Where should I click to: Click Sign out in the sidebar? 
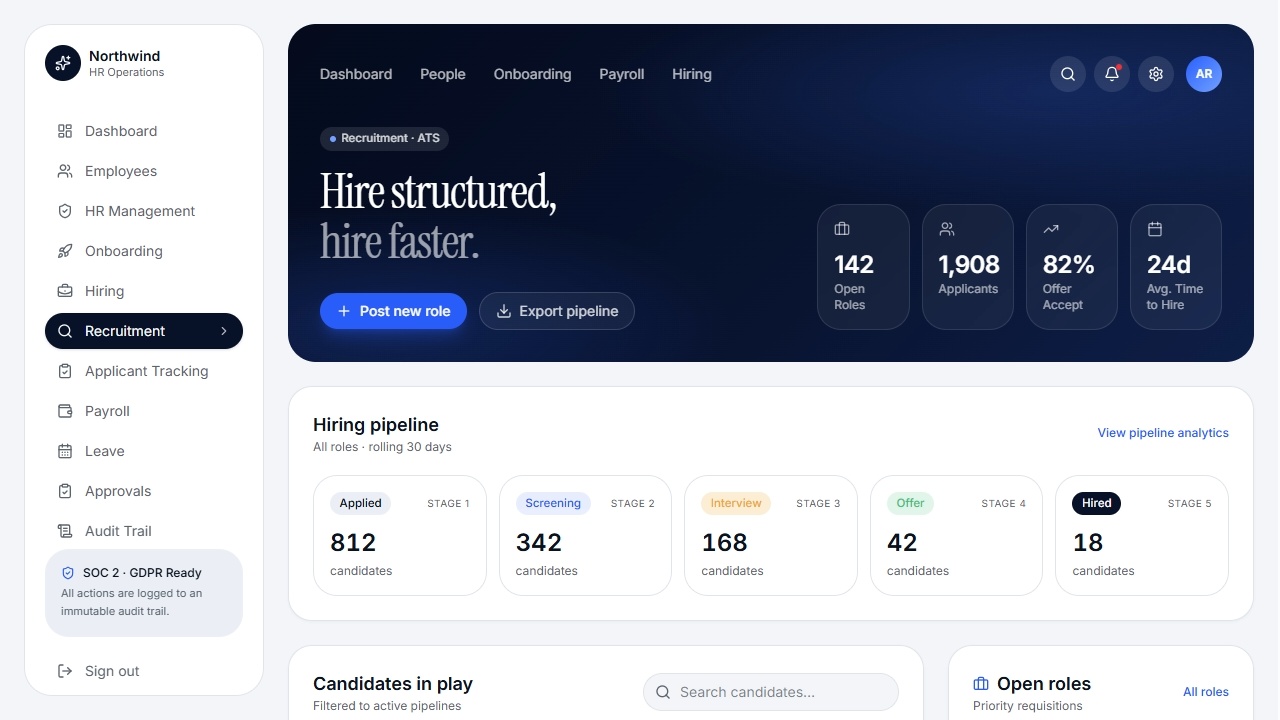144,671
